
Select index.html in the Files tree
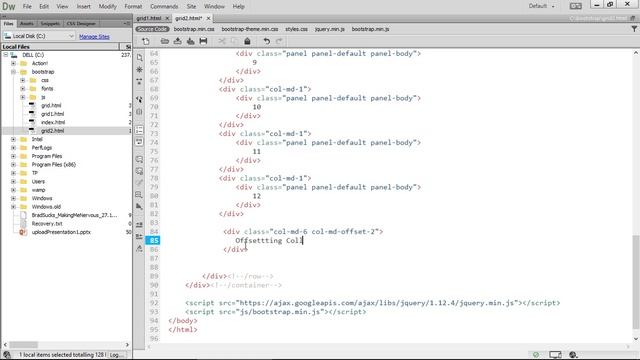coord(53,122)
